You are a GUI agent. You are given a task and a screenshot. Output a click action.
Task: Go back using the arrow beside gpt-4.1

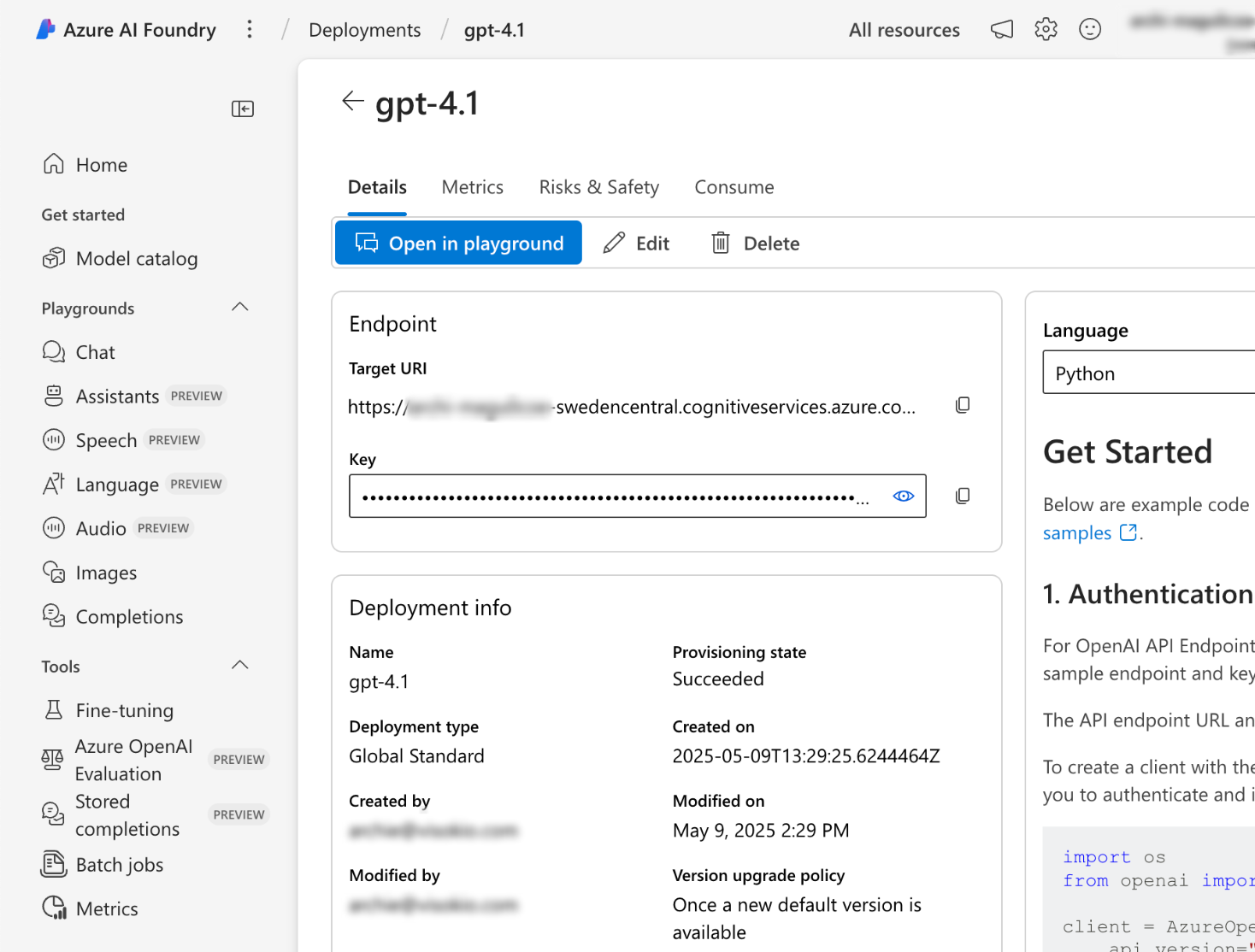(x=352, y=101)
